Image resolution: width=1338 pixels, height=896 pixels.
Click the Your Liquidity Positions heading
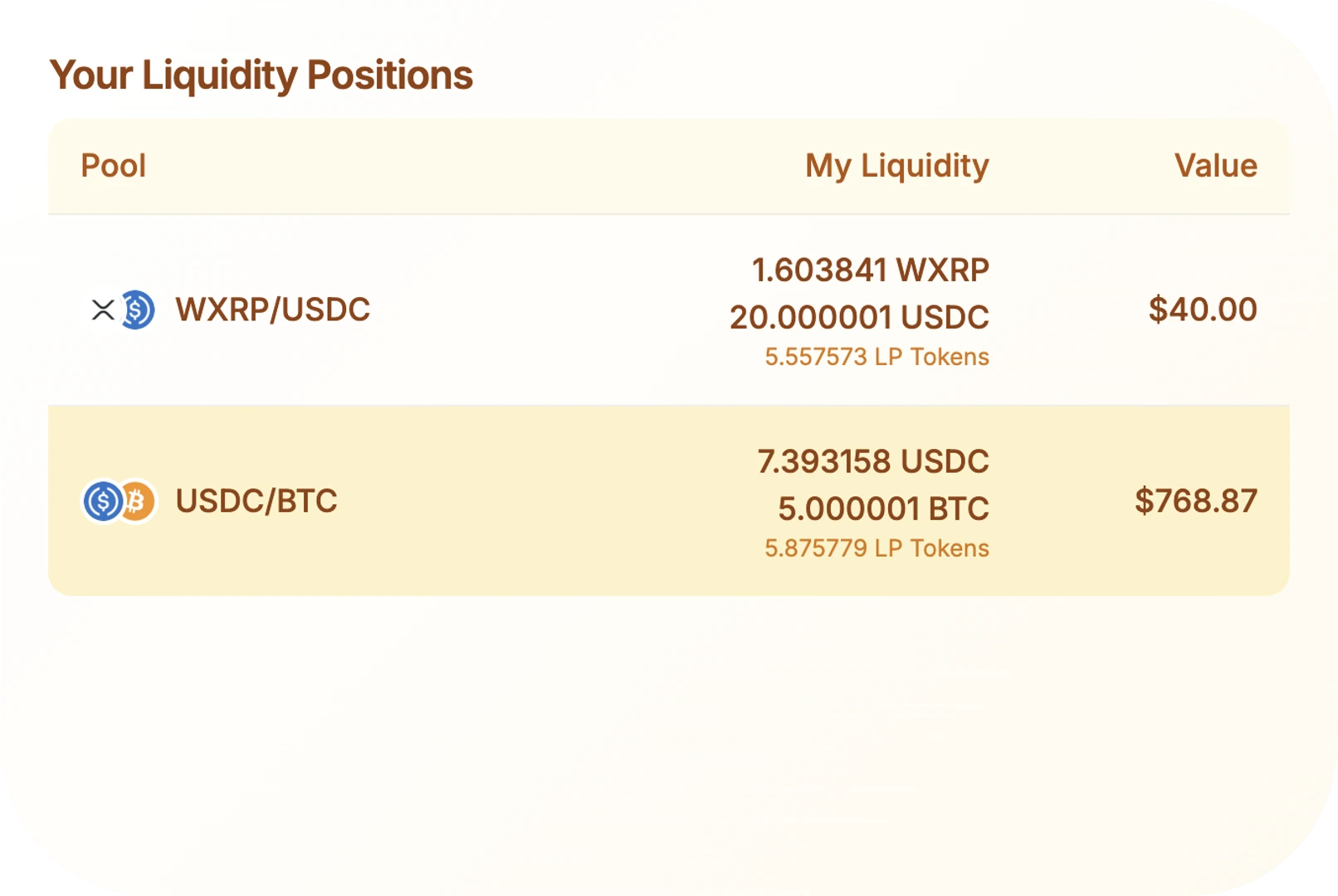pos(261,75)
